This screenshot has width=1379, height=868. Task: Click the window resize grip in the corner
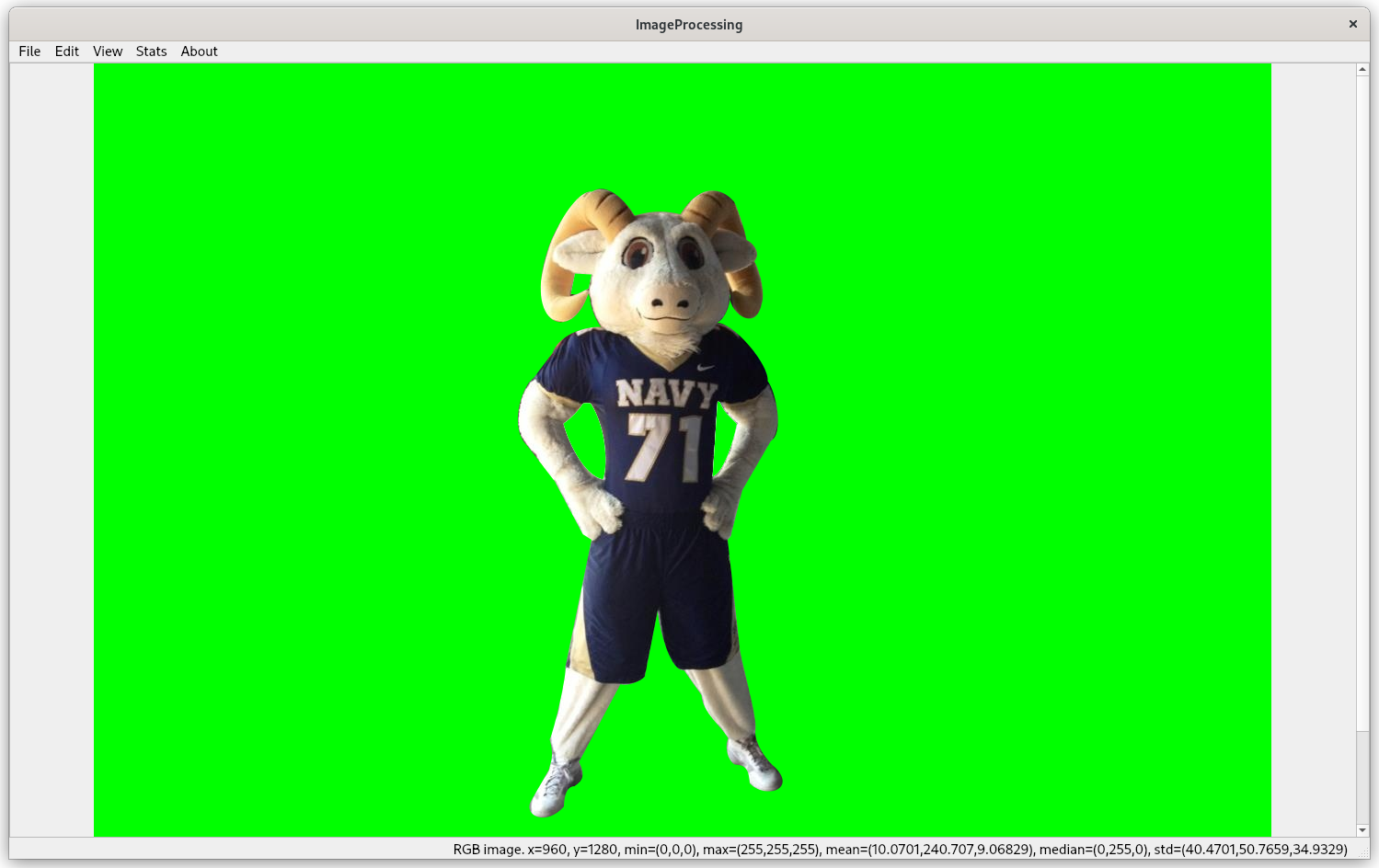[1364, 853]
